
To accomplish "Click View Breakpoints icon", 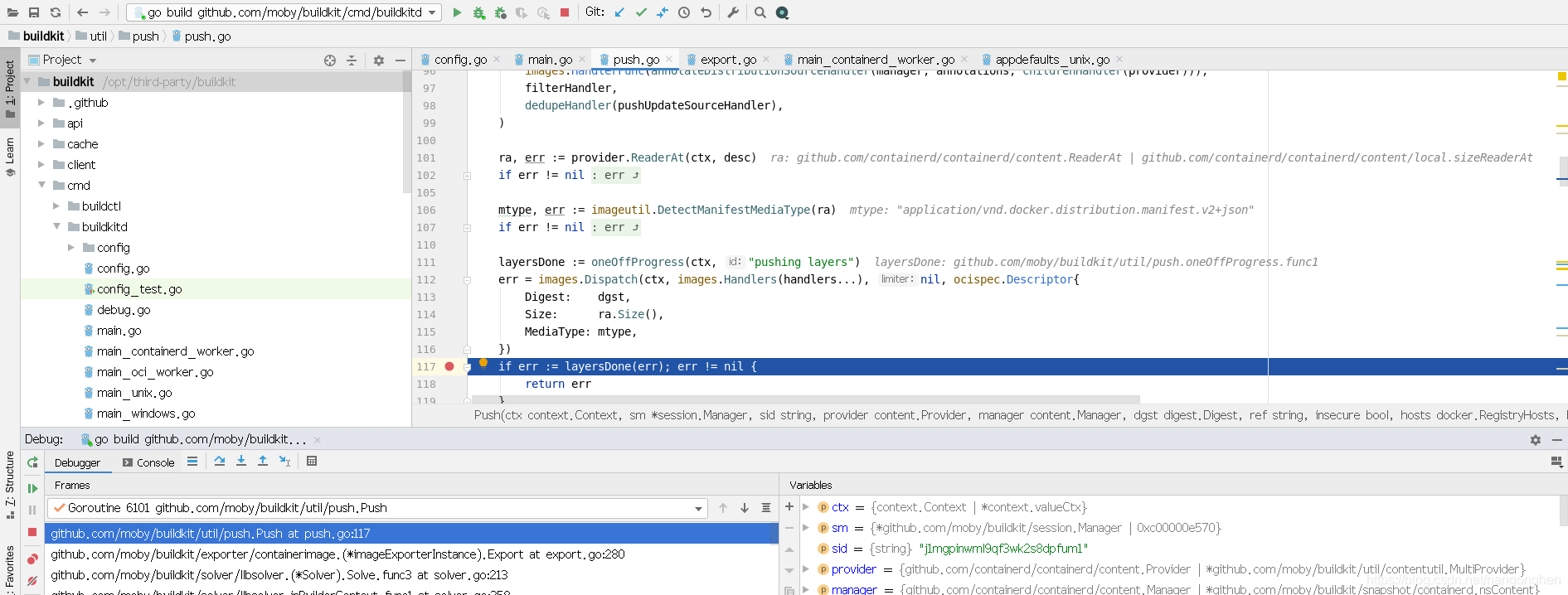I will [x=32, y=559].
